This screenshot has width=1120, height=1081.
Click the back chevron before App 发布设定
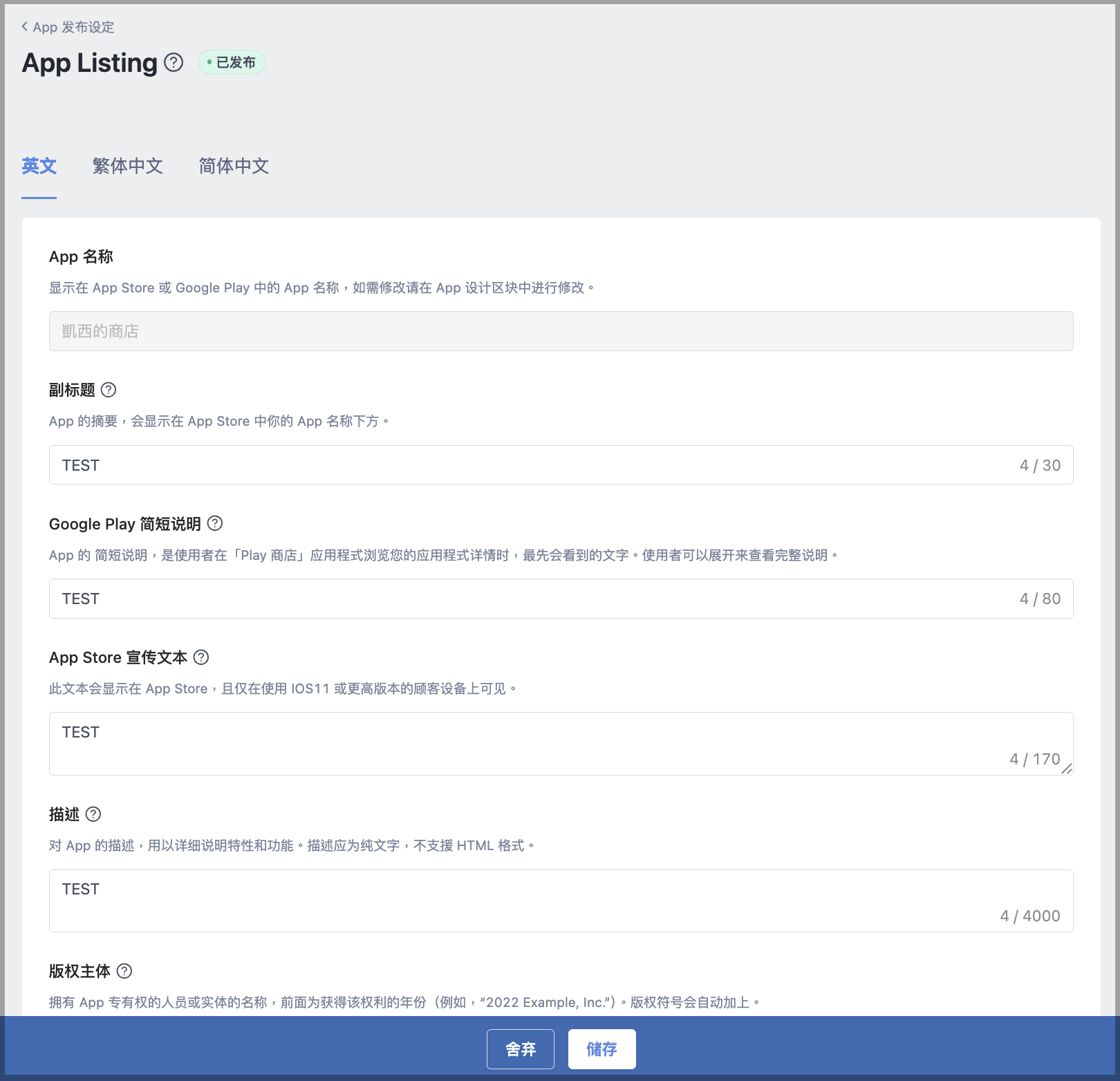click(25, 26)
